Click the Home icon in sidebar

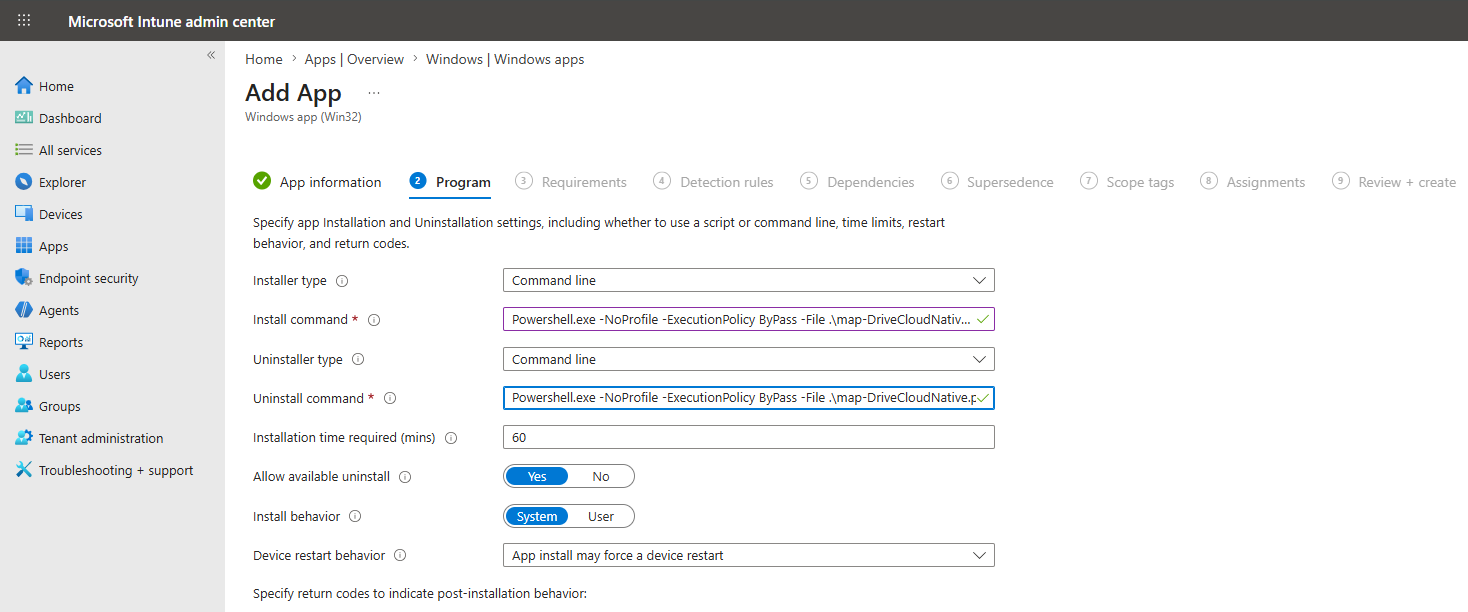point(24,86)
